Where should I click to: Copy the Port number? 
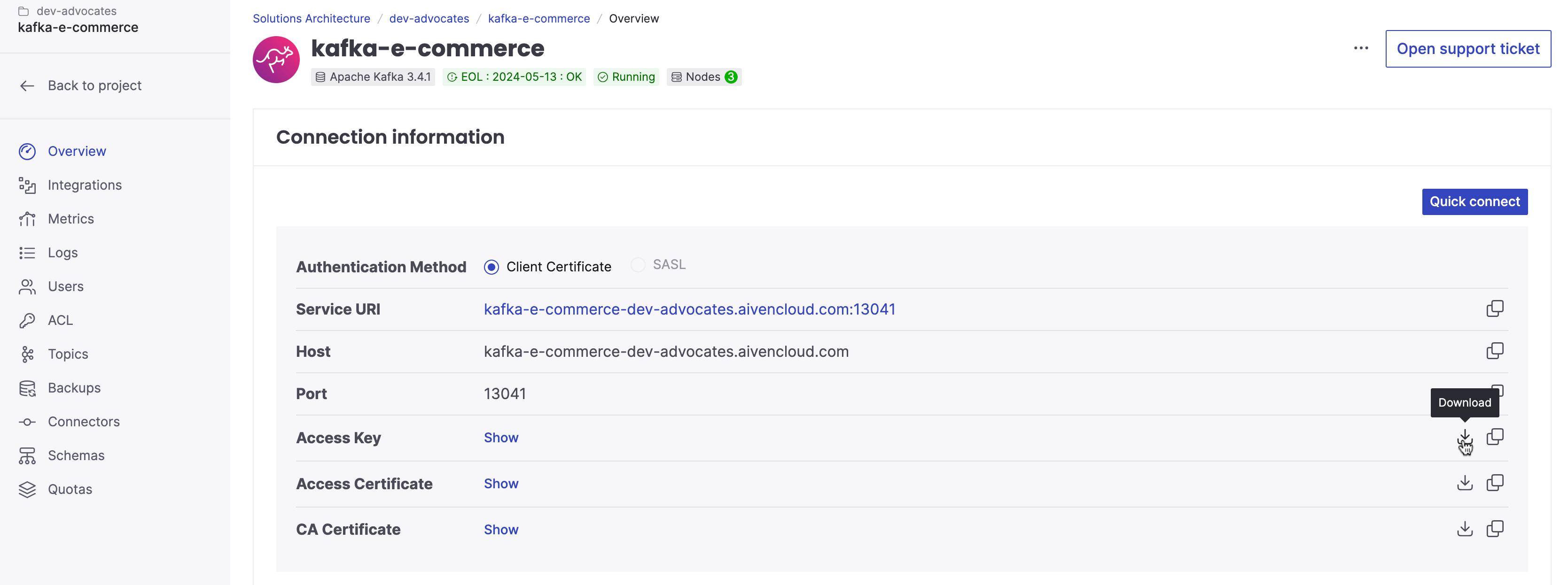pyautogui.click(x=1496, y=391)
